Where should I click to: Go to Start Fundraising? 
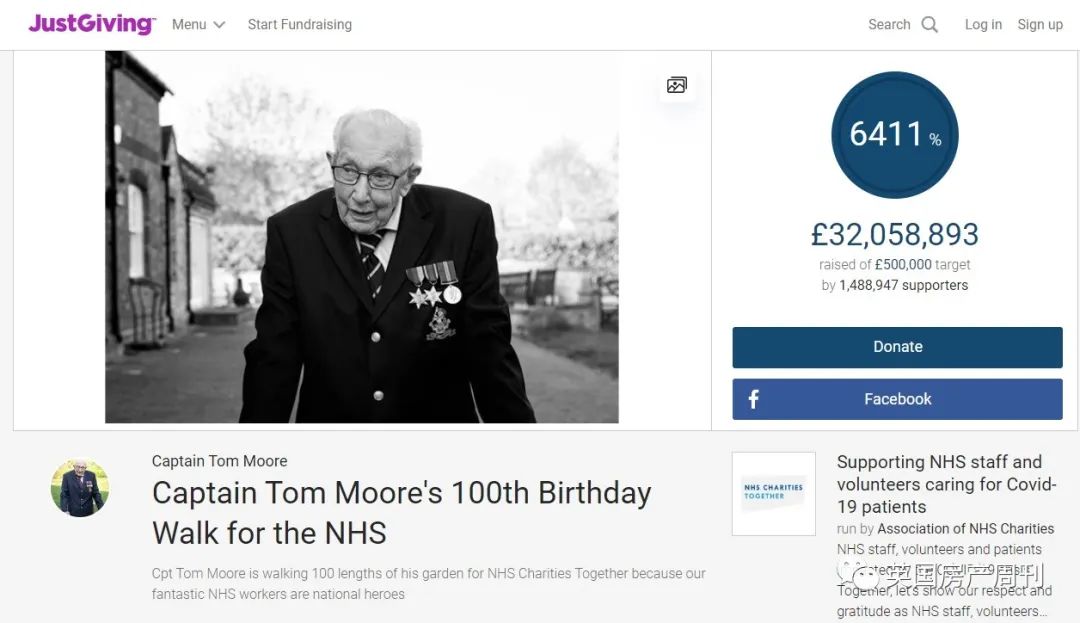coord(300,25)
